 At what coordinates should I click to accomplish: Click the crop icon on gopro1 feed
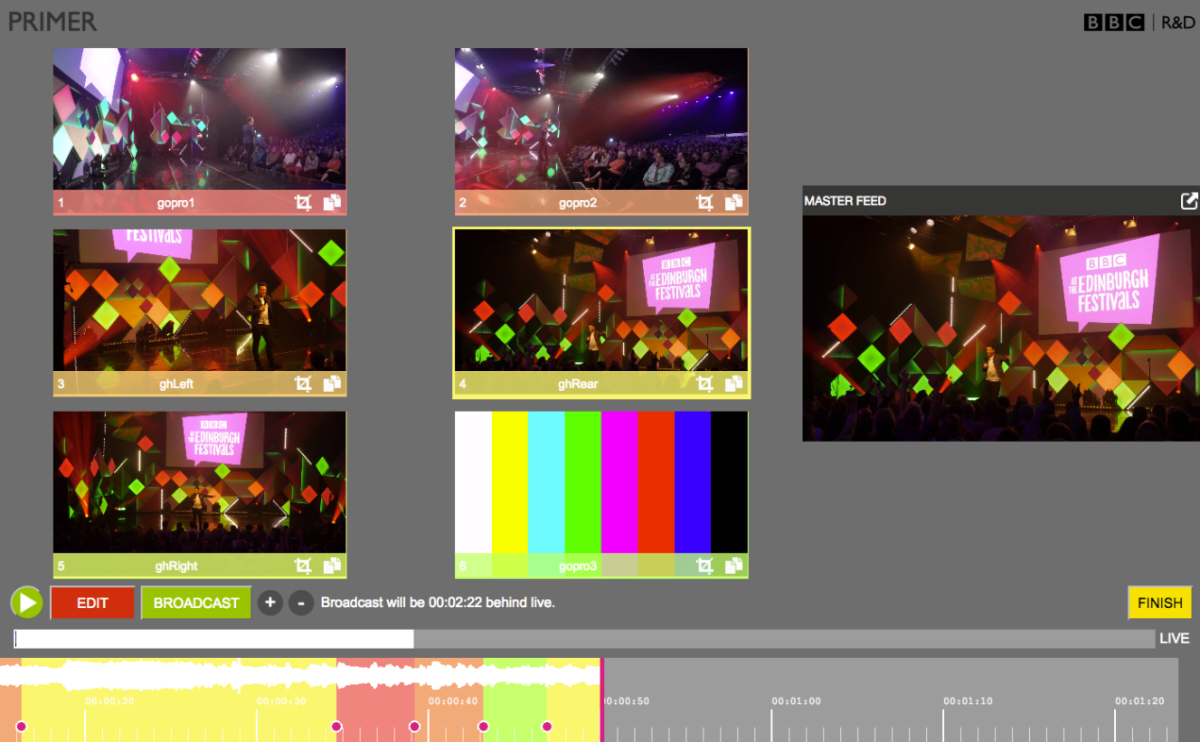coord(303,203)
